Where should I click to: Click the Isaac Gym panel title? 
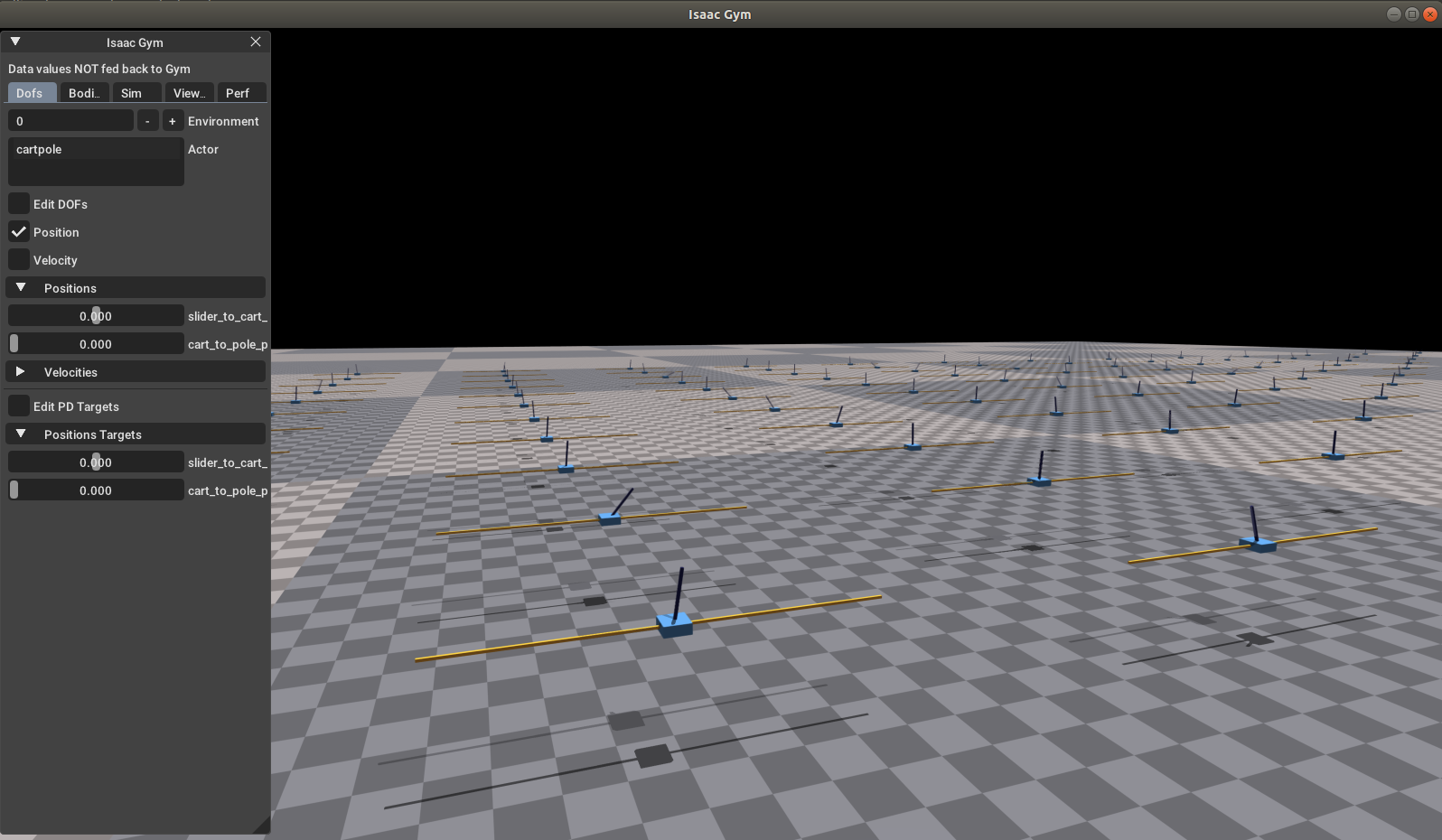135,42
